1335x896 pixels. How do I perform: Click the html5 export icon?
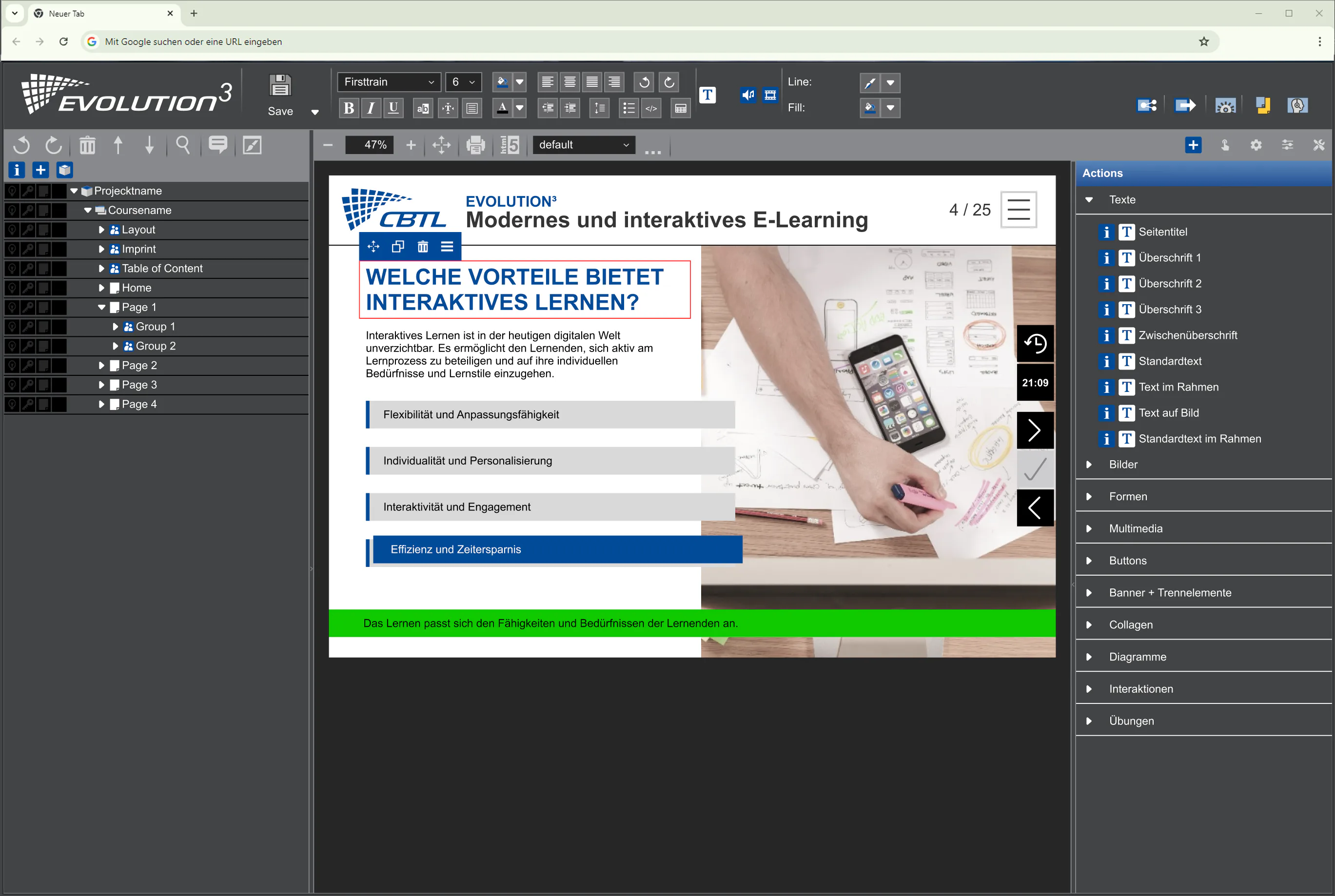coord(510,145)
